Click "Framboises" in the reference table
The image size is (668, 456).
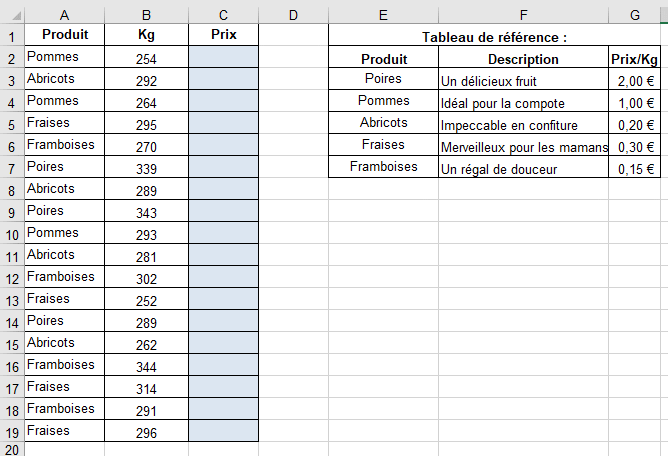coord(383,167)
